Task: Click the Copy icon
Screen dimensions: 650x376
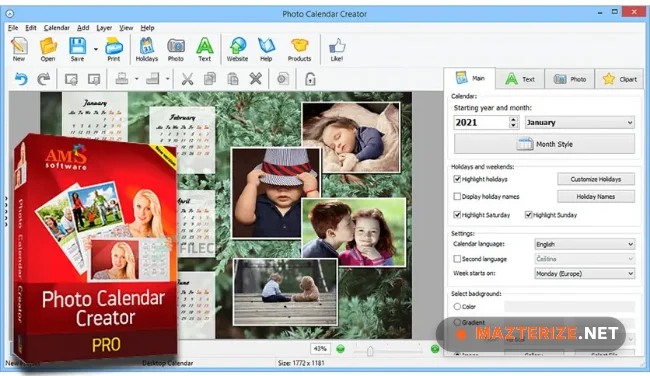Action: click(x=210, y=79)
